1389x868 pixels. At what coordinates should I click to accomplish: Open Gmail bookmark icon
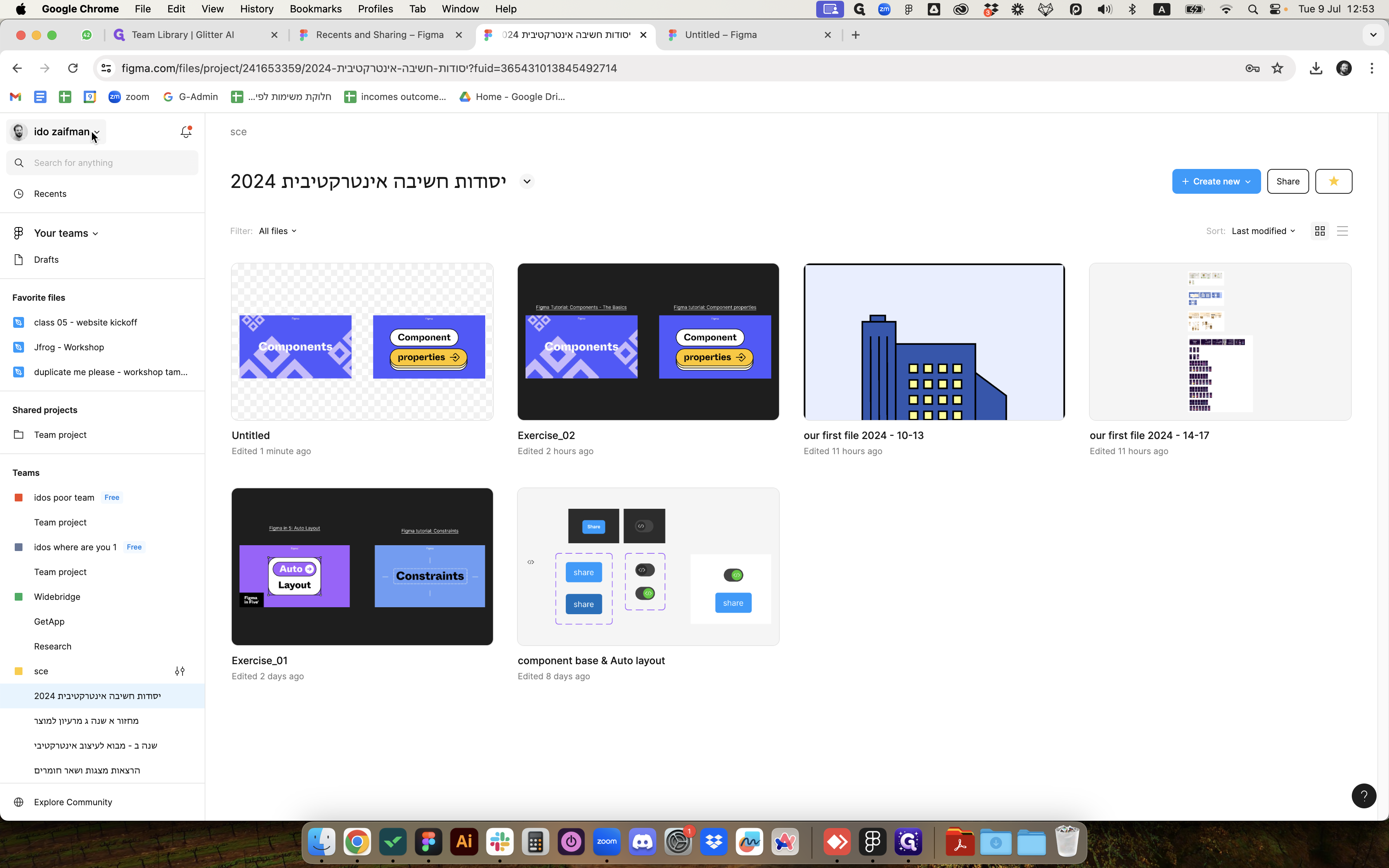16,96
